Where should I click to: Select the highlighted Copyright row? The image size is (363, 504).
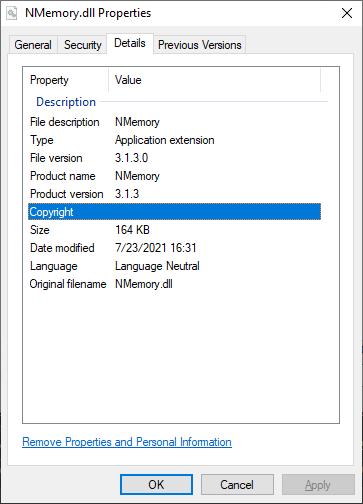(174, 212)
